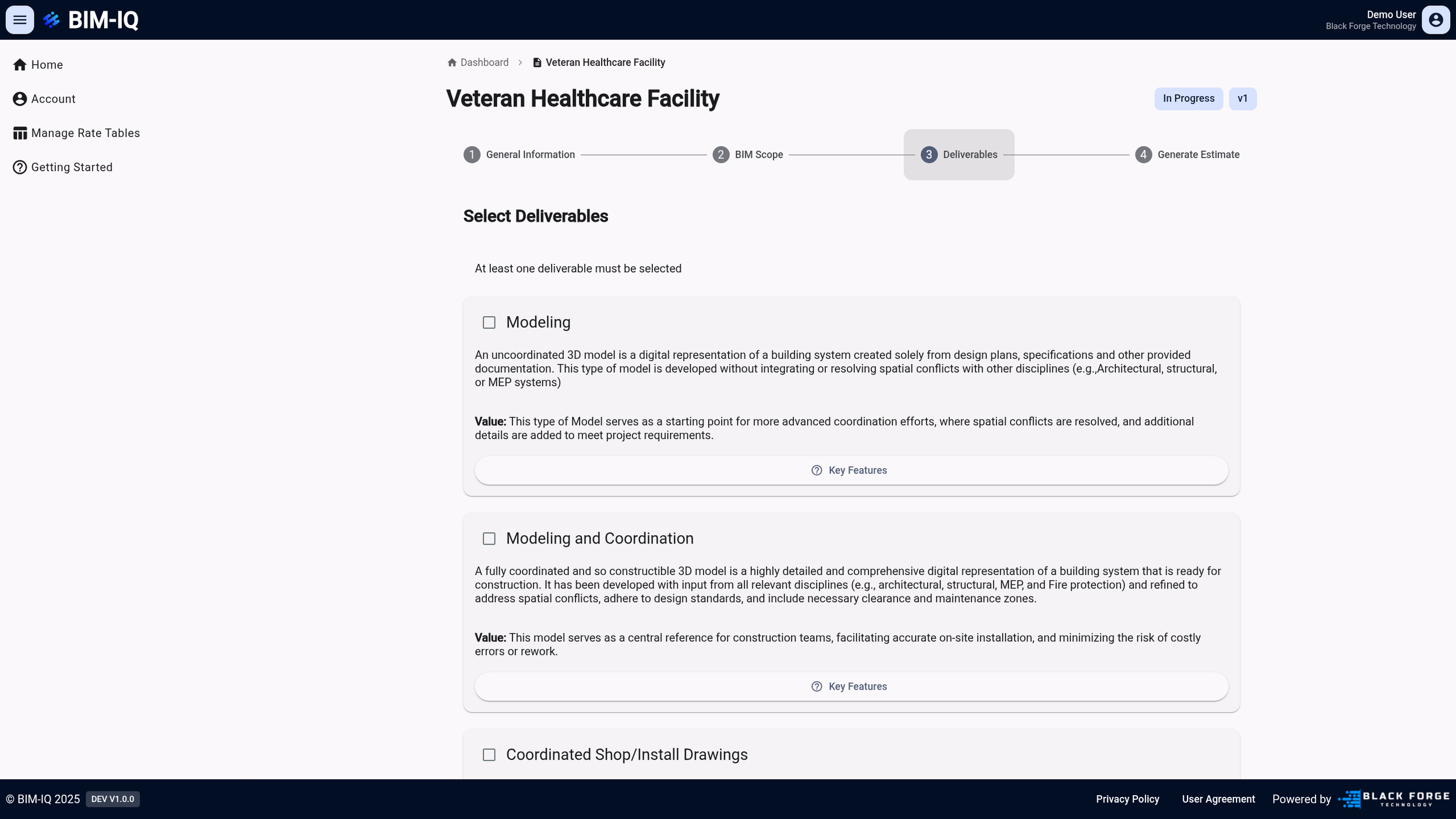Open the user profile avatar icon
Viewport: 1456px width, 819px height.
(1436, 20)
